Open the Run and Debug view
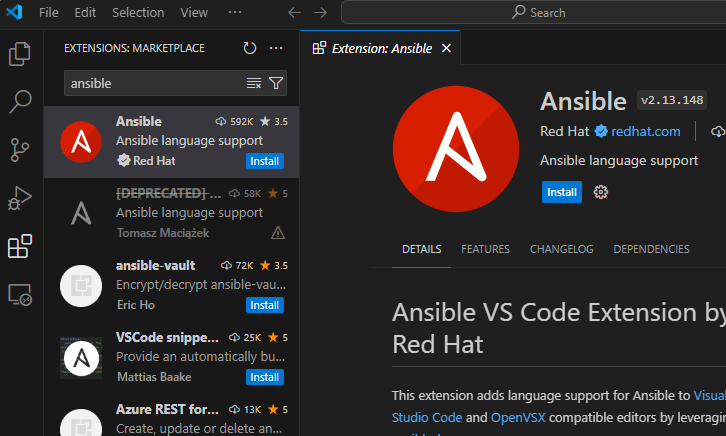 click(x=19, y=198)
